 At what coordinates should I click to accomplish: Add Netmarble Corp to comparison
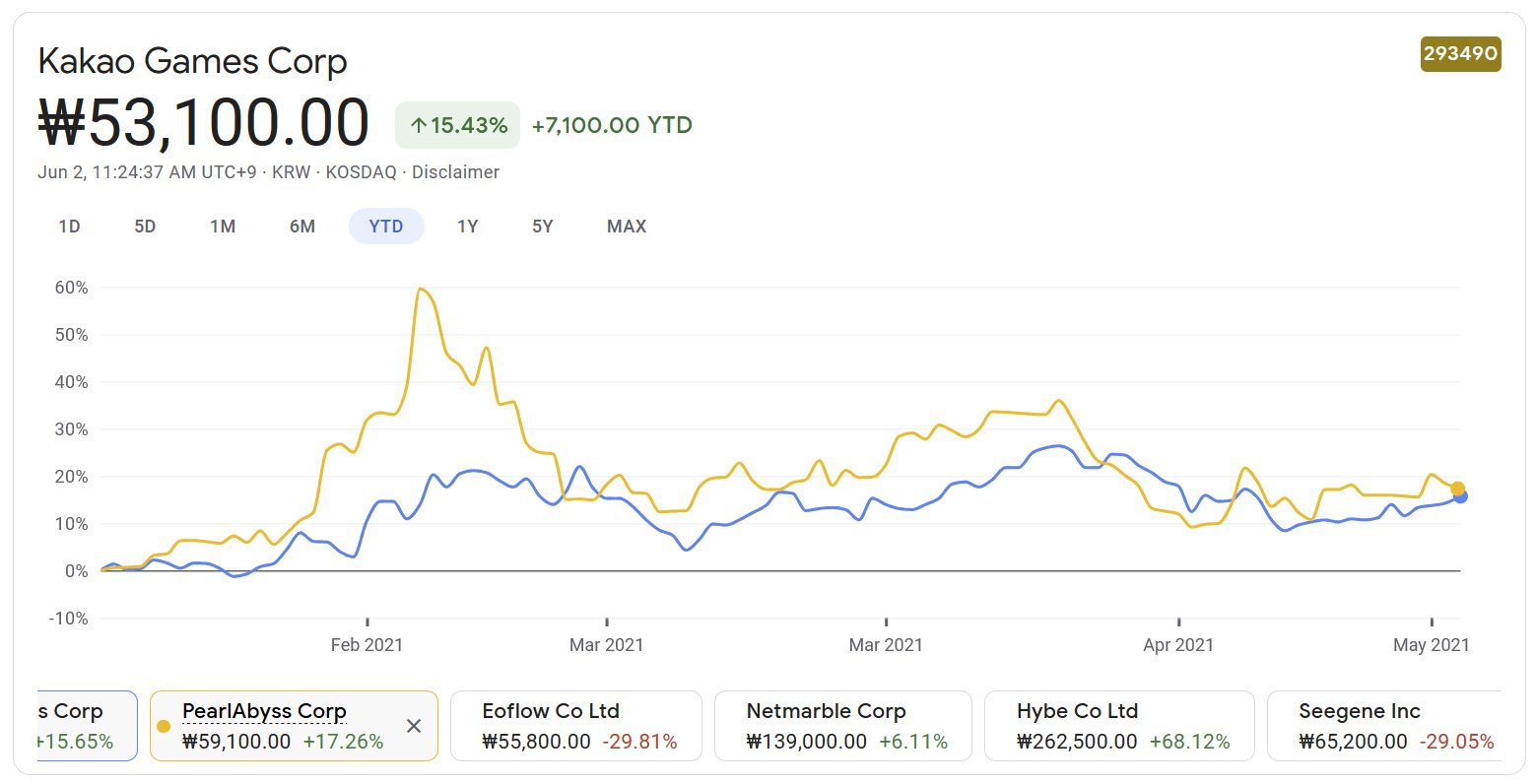(842, 726)
